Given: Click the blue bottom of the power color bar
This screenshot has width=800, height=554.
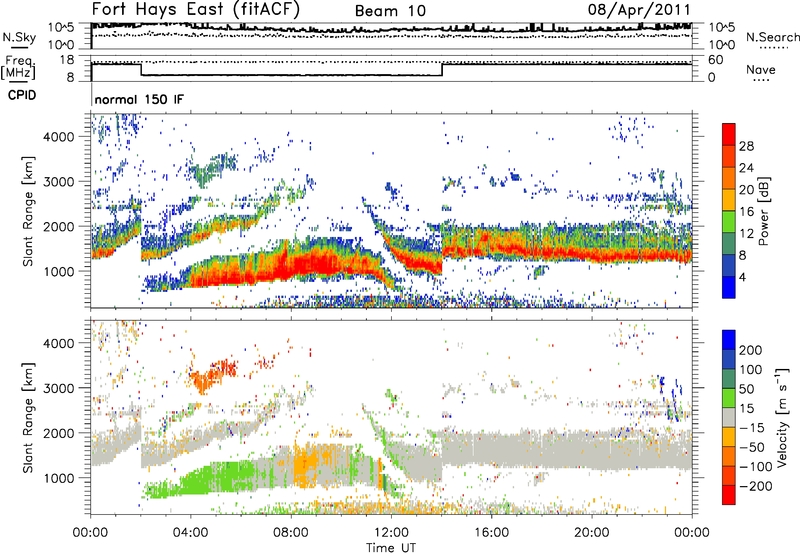Looking at the screenshot, I should [729, 287].
